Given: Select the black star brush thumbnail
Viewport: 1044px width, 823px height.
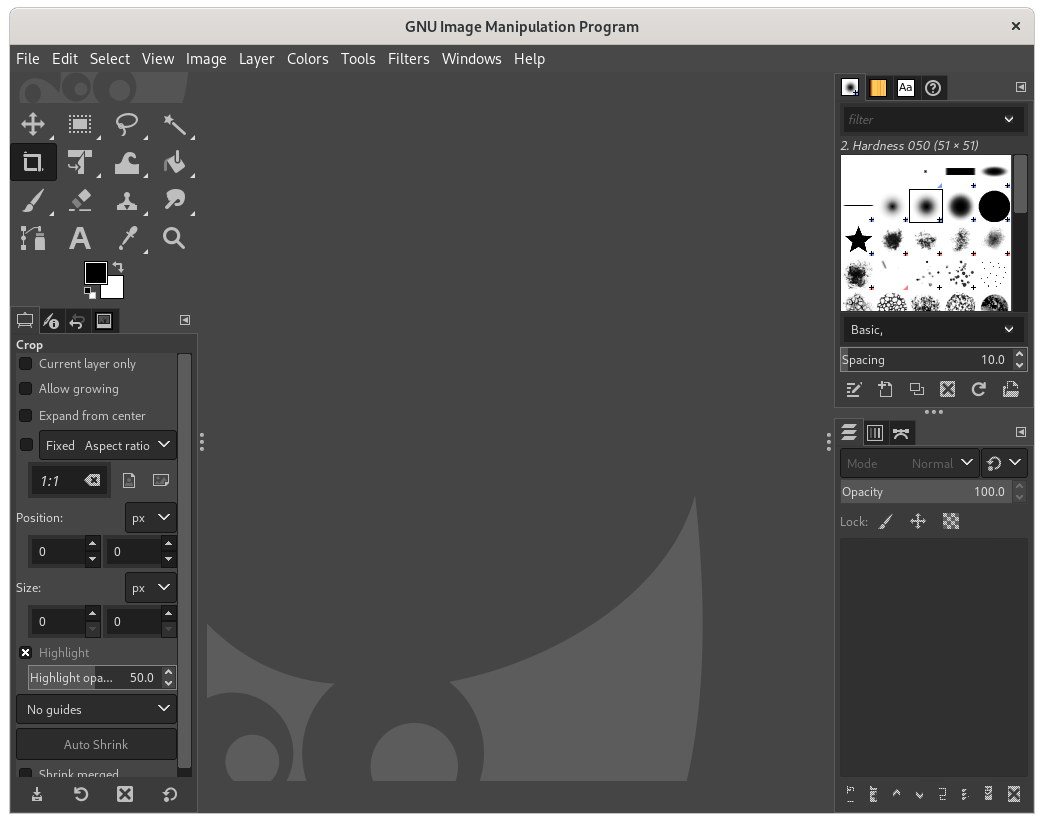Looking at the screenshot, I should click(x=858, y=240).
